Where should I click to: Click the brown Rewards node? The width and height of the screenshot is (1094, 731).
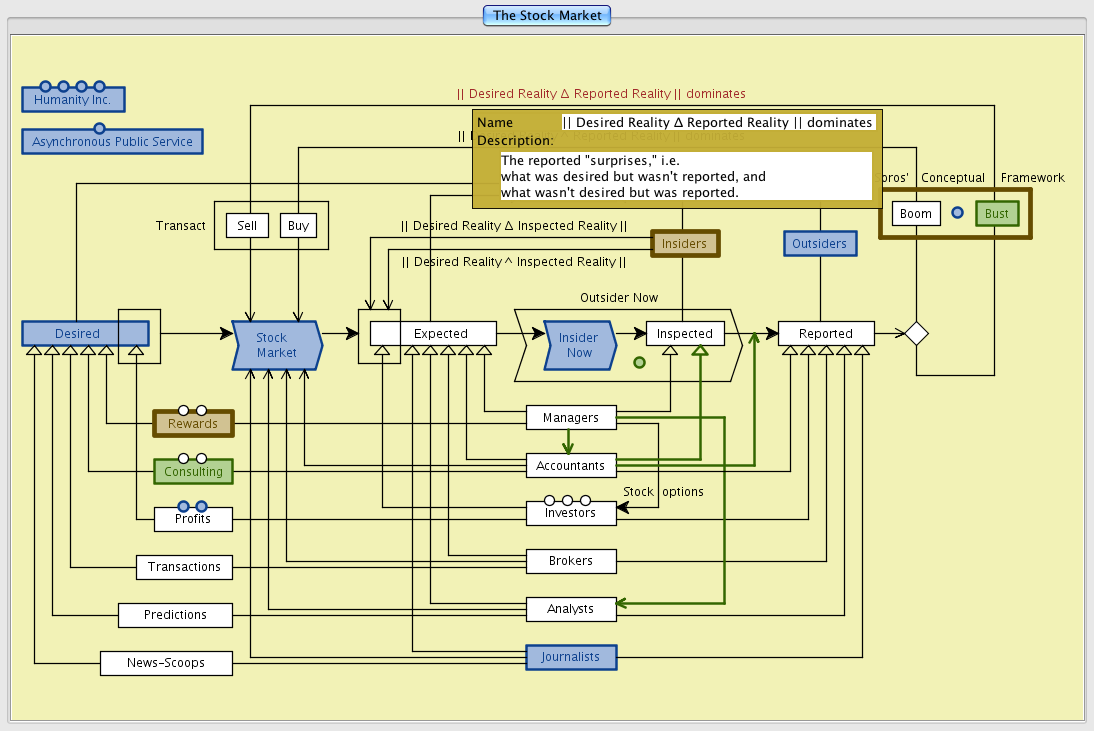click(x=192, y=424)
